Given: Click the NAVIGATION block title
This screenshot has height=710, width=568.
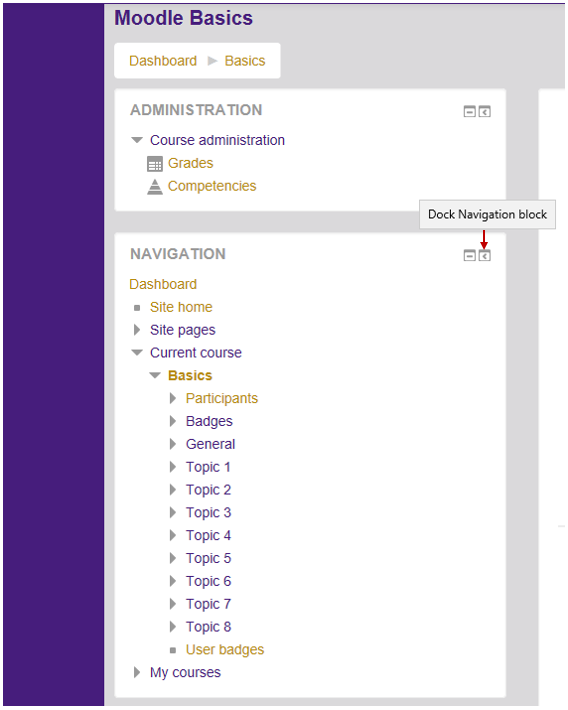Looking at the screenshot, I should click(x=178, y=254).
